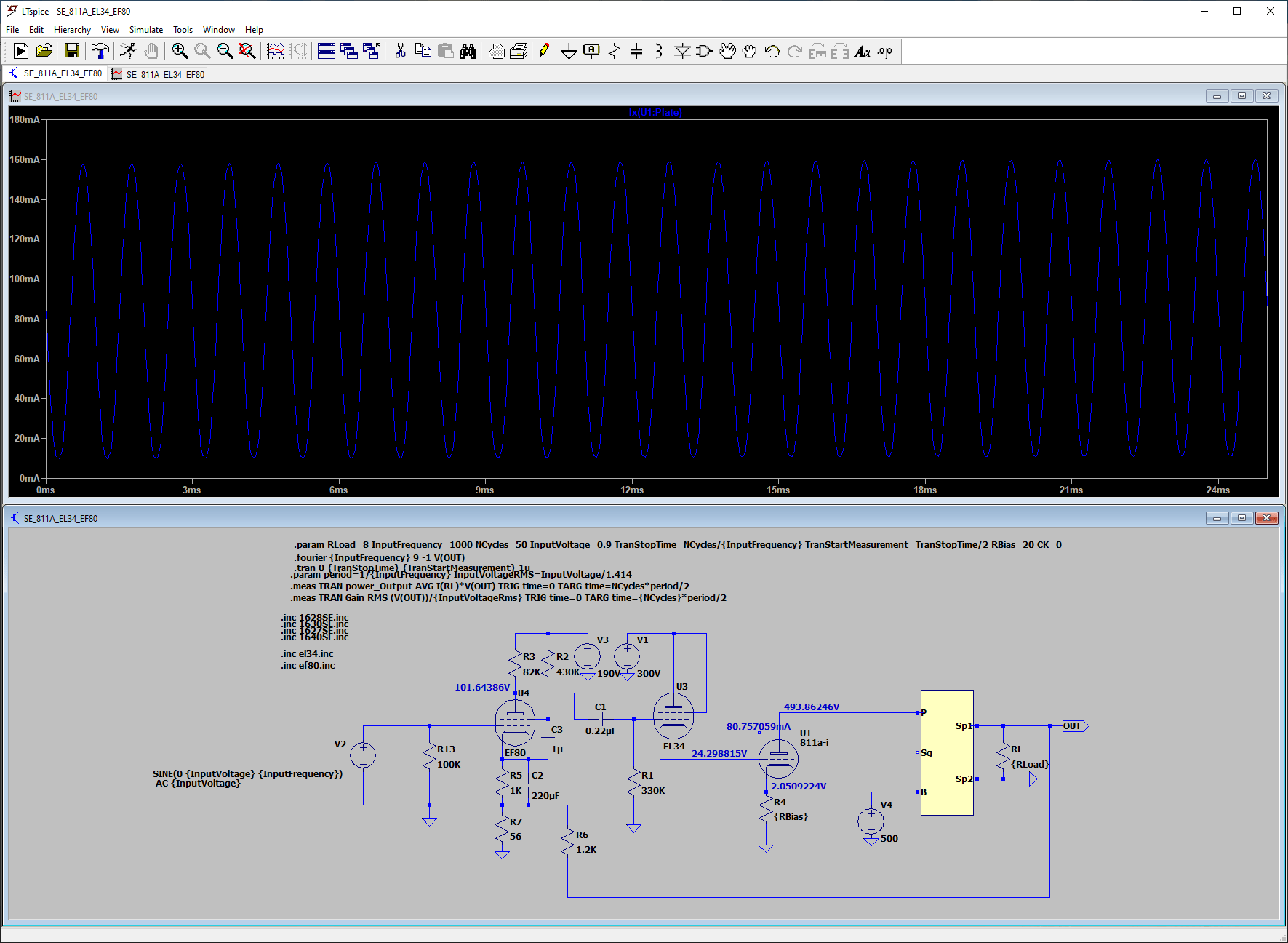This screenshot has width=1288, height=943.
Task: Open the View menu
Action: pos(110,30)
